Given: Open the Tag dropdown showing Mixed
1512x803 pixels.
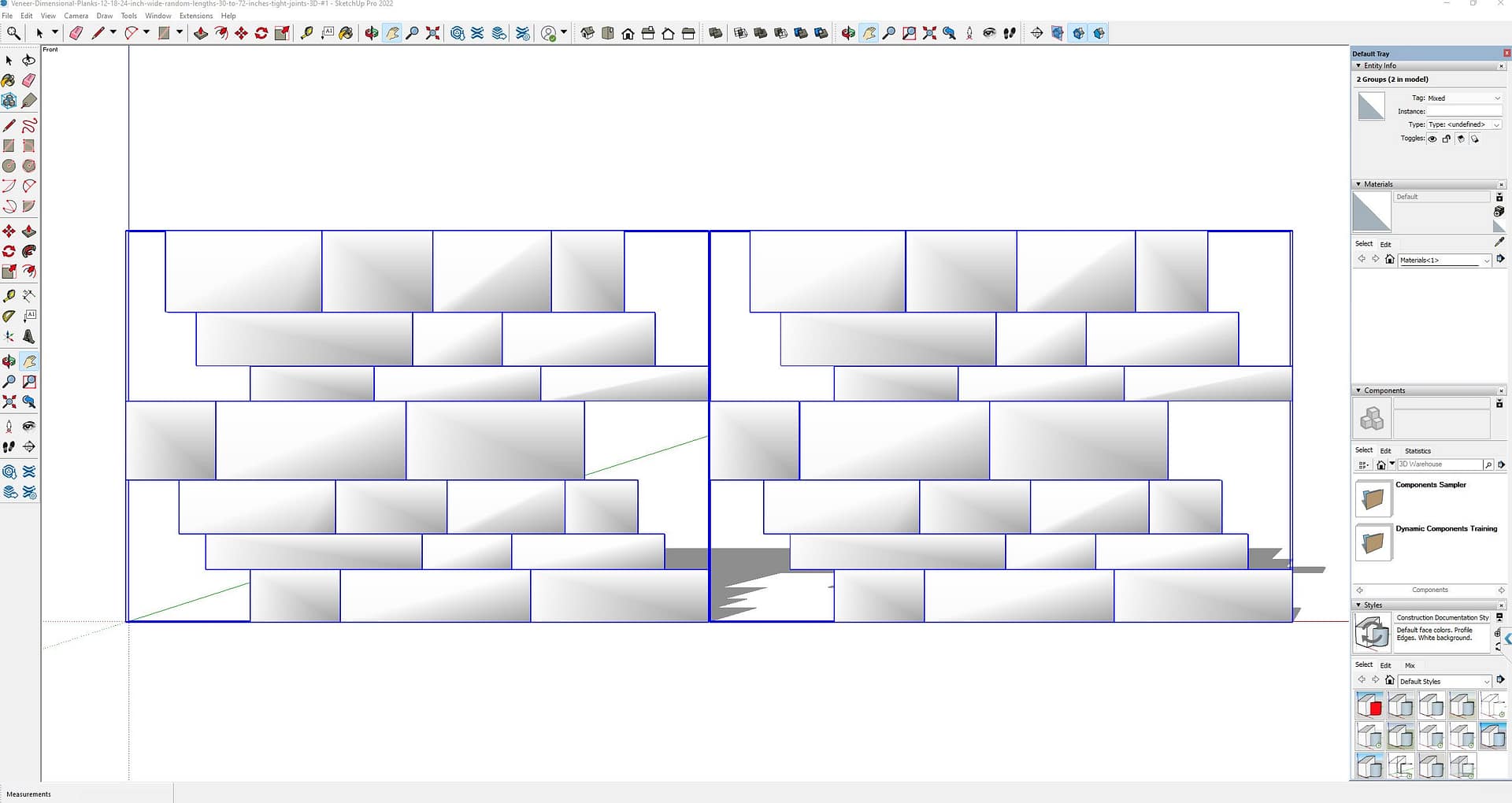Looking at the screenshot, I should [1464, 98].
